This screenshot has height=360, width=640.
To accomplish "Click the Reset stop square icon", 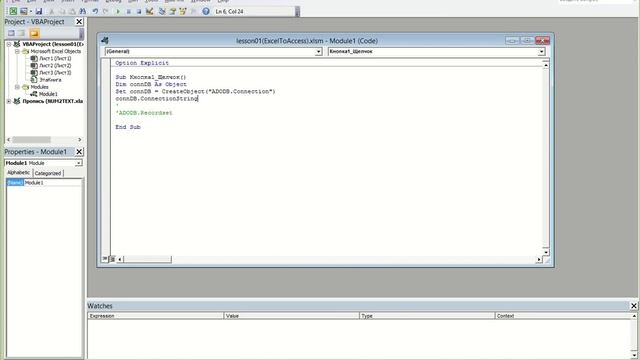I will pyautogui.click(x=139, y=11).
